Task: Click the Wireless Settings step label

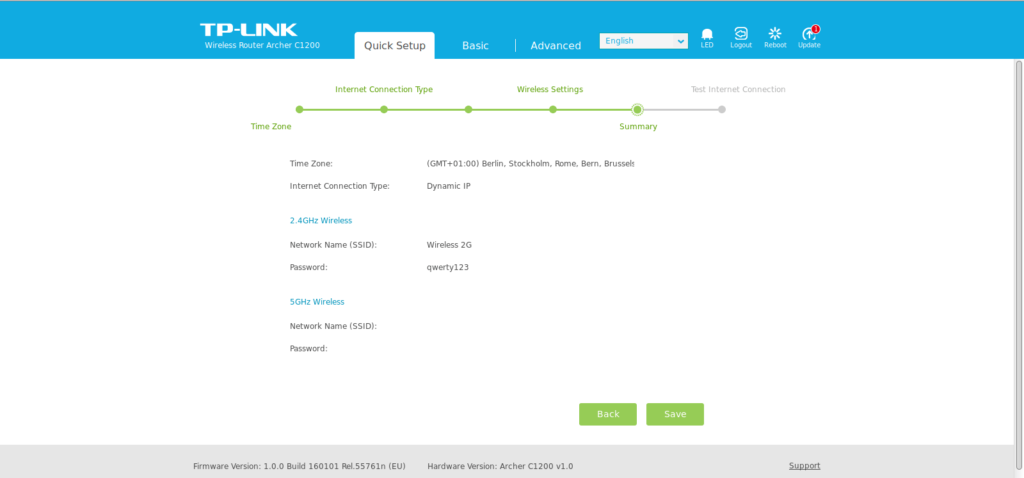Action: [x=549, y=89]
